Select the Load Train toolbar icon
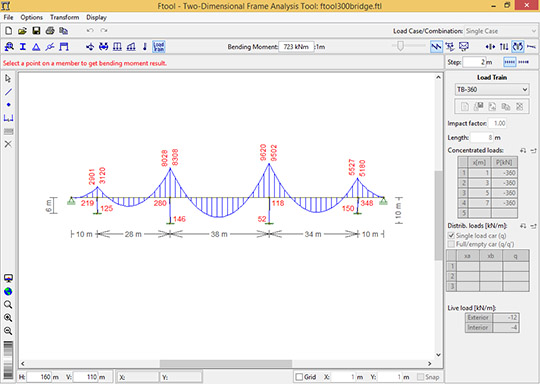Viewport: 540px width, 384px height. click(x=159, y=46)
